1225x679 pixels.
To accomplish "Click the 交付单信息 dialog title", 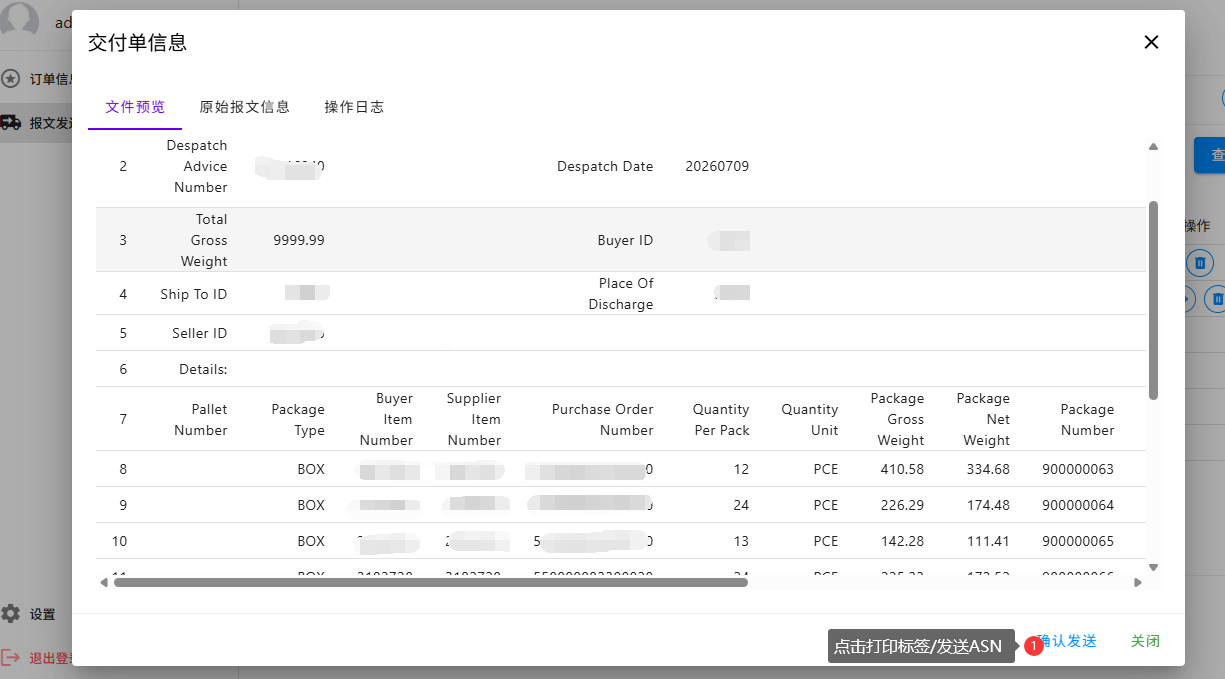I will pos(137,42).
